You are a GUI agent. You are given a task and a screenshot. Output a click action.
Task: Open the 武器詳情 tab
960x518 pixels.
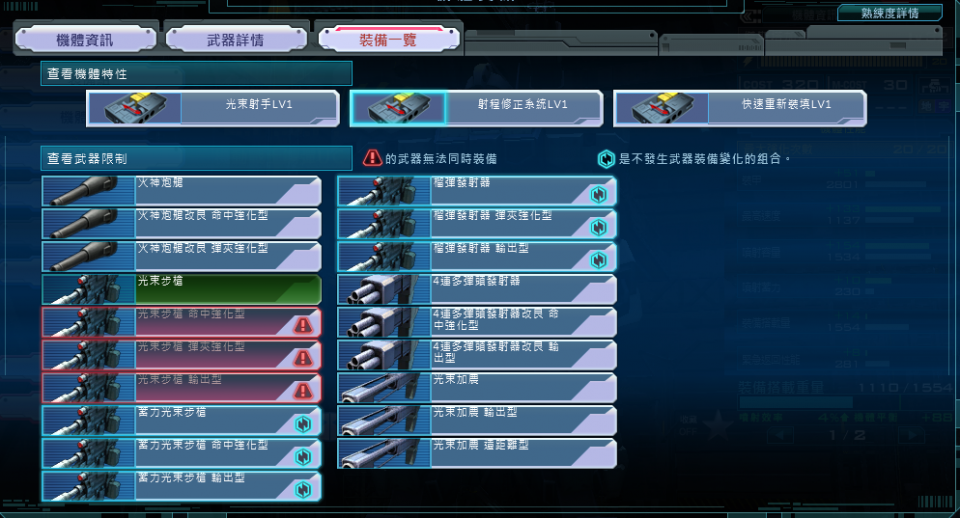coord(236,40)
